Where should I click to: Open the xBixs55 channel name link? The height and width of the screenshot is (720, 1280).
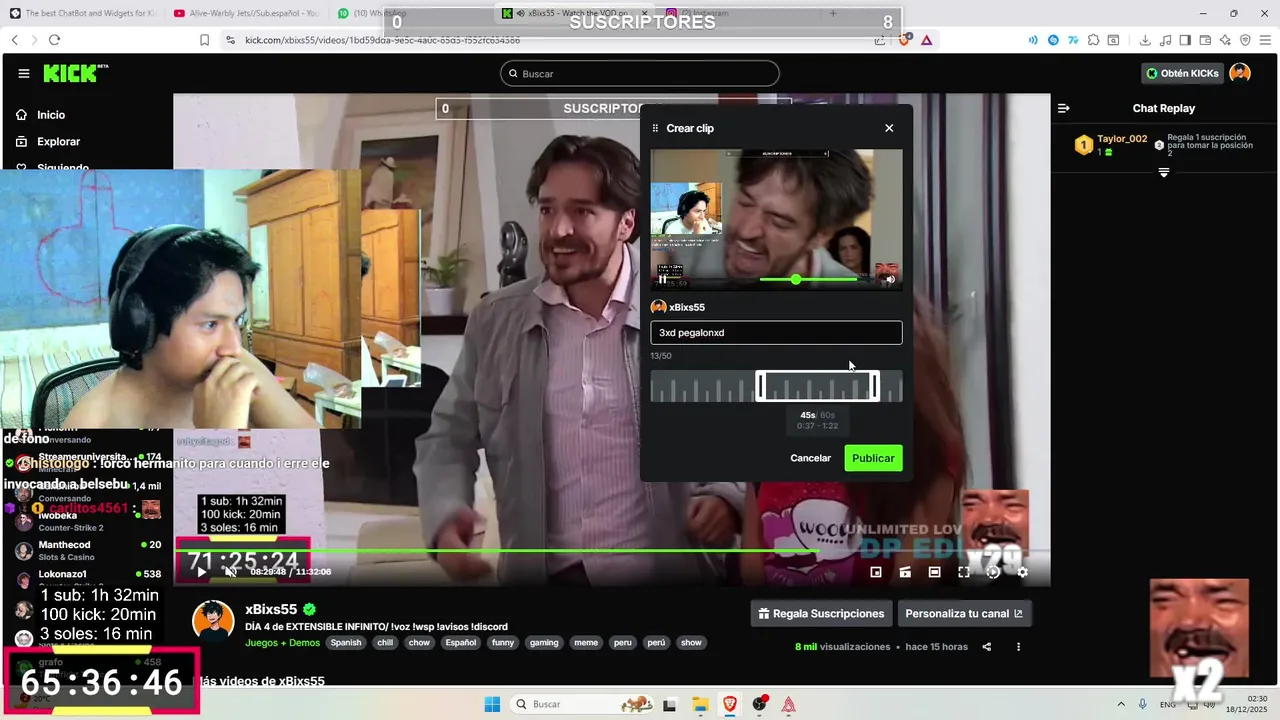pos(271,609)
